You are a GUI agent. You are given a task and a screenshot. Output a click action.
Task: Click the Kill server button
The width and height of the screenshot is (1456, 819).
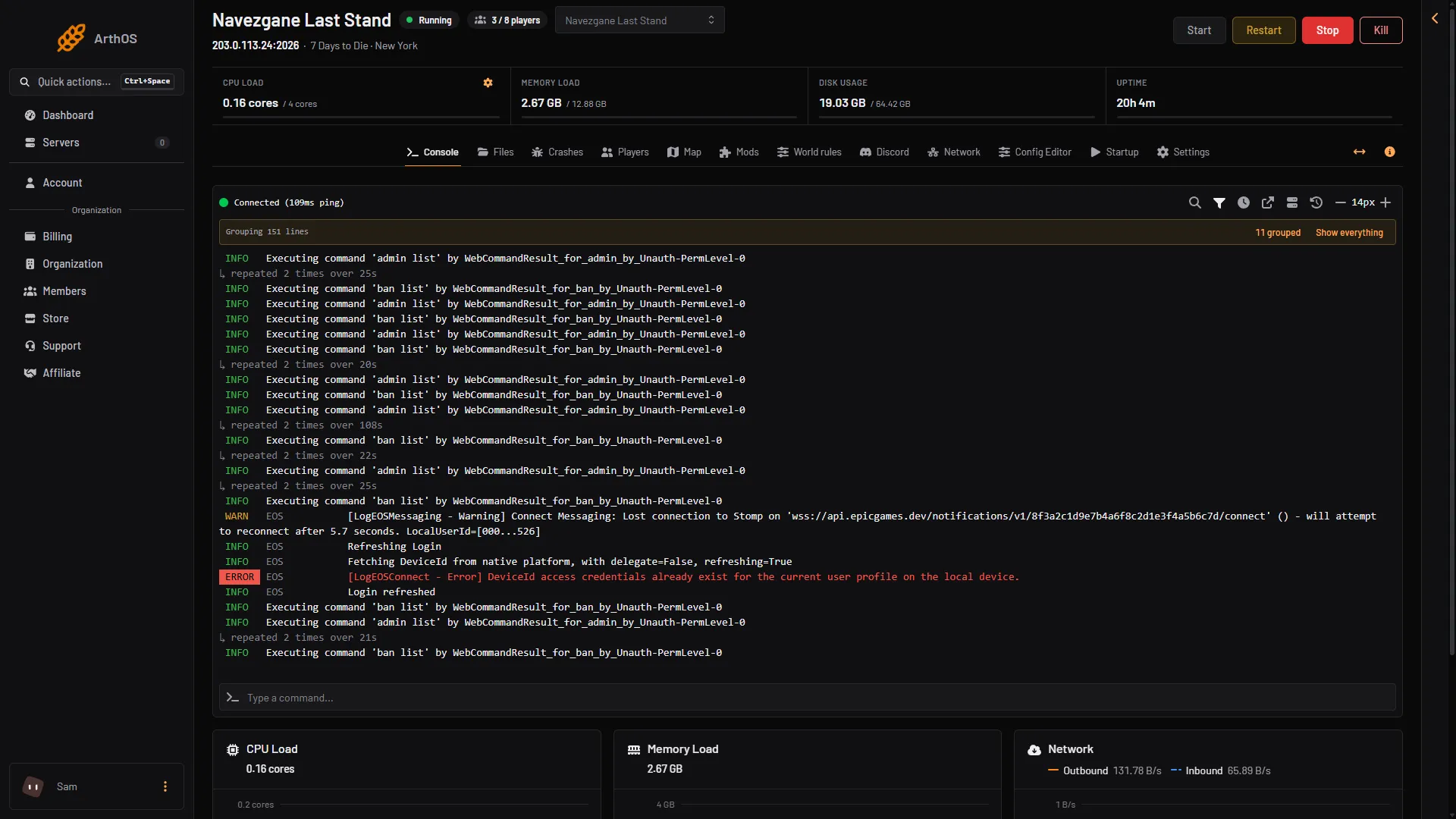coord(1381,30)
